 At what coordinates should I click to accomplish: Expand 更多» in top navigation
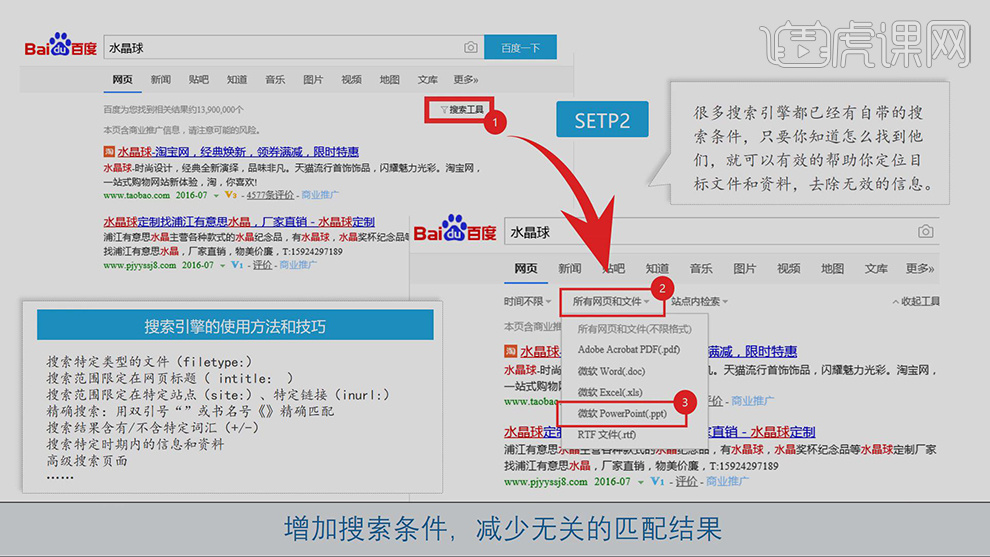(466, 80)
